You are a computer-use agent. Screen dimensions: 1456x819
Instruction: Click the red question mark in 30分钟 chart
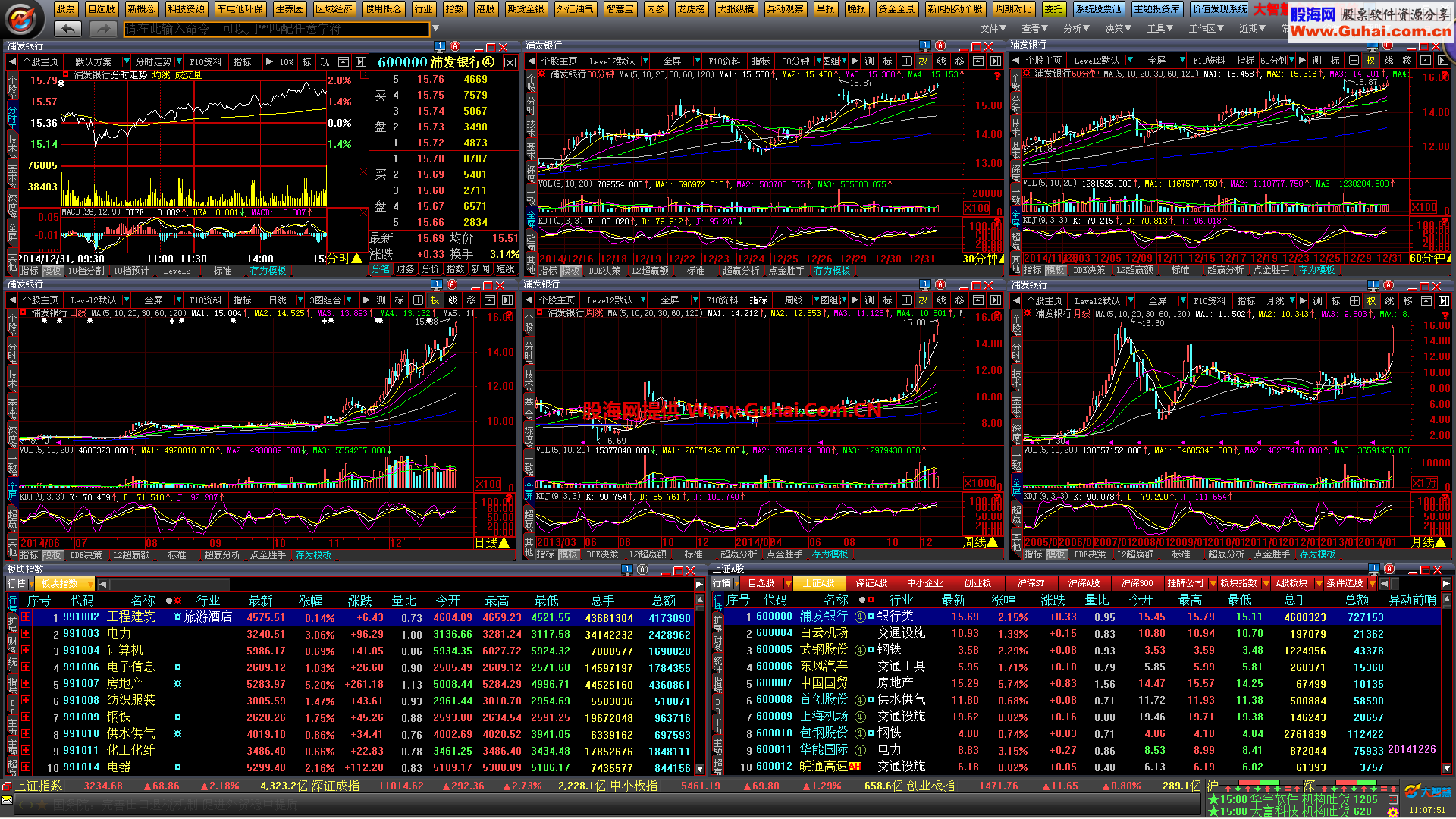(997, 76)
